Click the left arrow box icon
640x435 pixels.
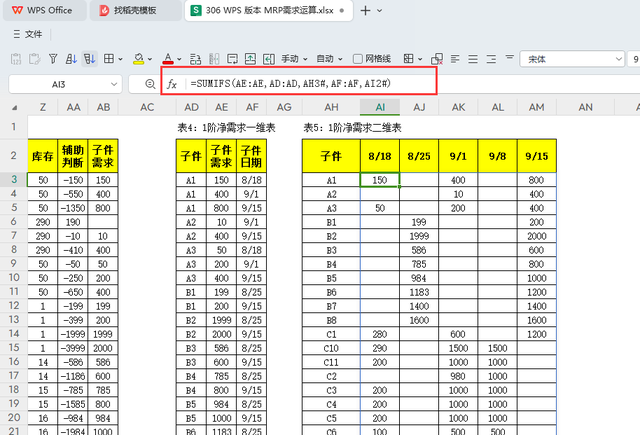(269, 59)
